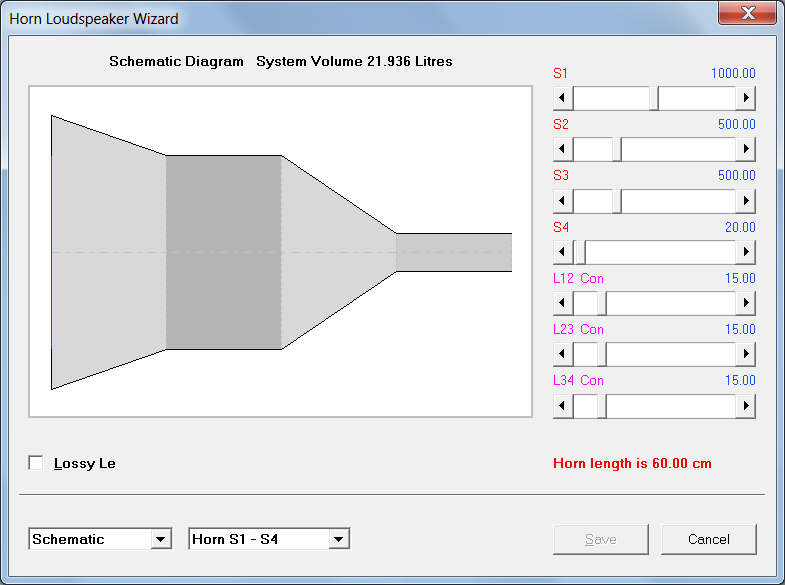The width and height of the screenshot is (785, 585).
Task: Click the L12 Con label
Action: pos(578,278)
